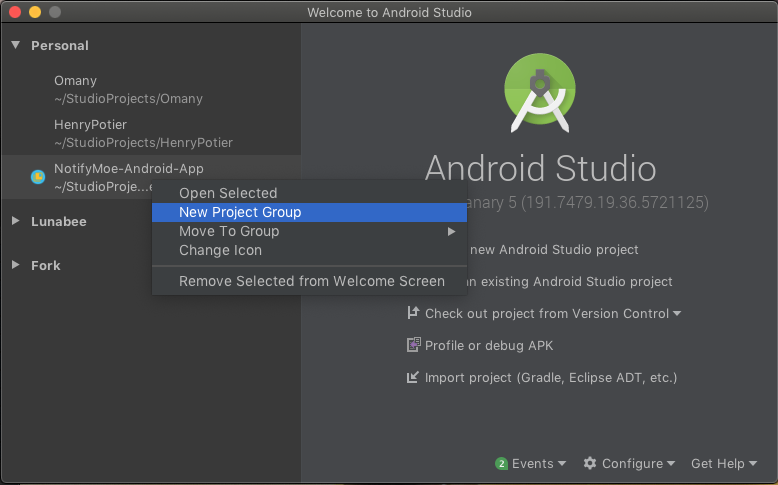Open the HenryPotier recent project

[151, 133]
